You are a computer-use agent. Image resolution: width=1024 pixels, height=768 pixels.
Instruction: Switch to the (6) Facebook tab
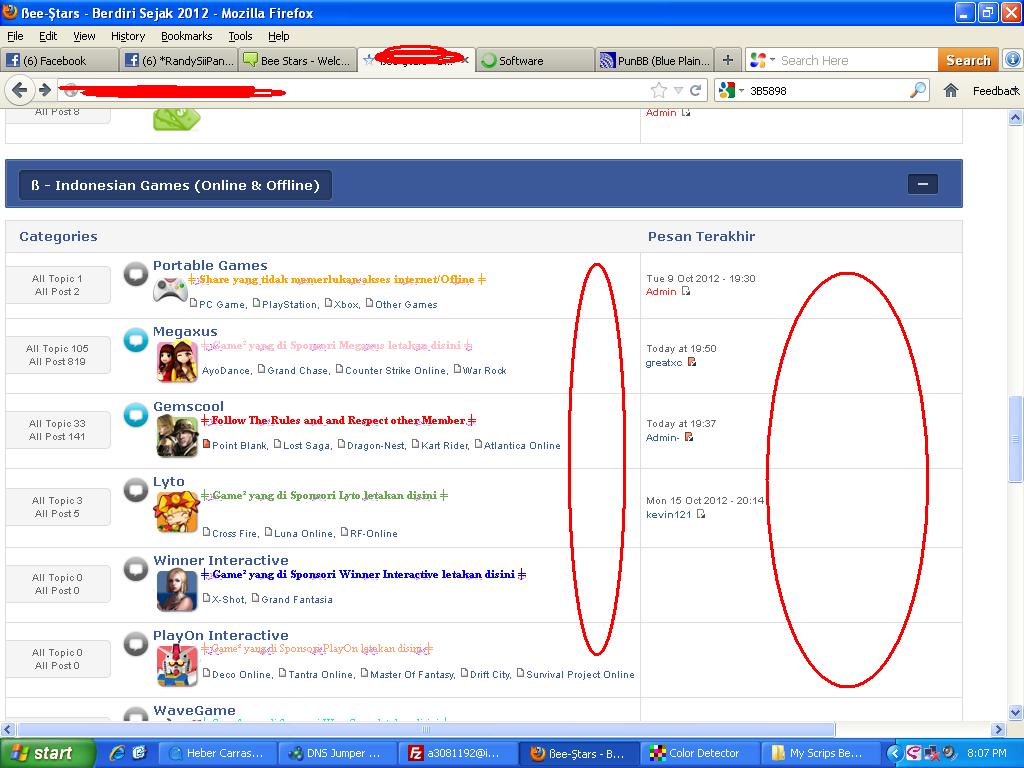coord(59,60)
